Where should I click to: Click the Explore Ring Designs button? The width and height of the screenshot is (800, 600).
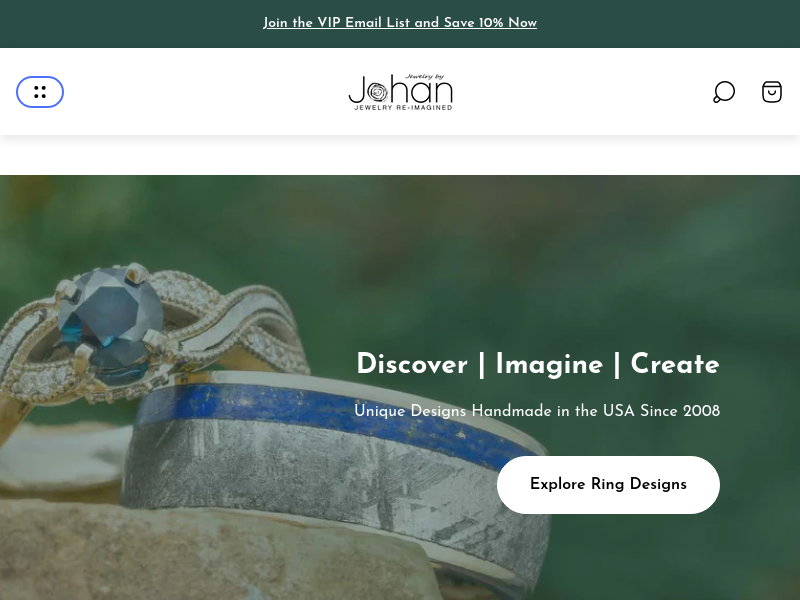tap(608, 485)
